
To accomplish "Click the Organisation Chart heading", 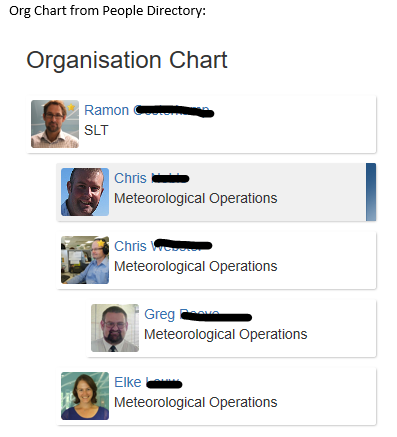I will (127, 60).
